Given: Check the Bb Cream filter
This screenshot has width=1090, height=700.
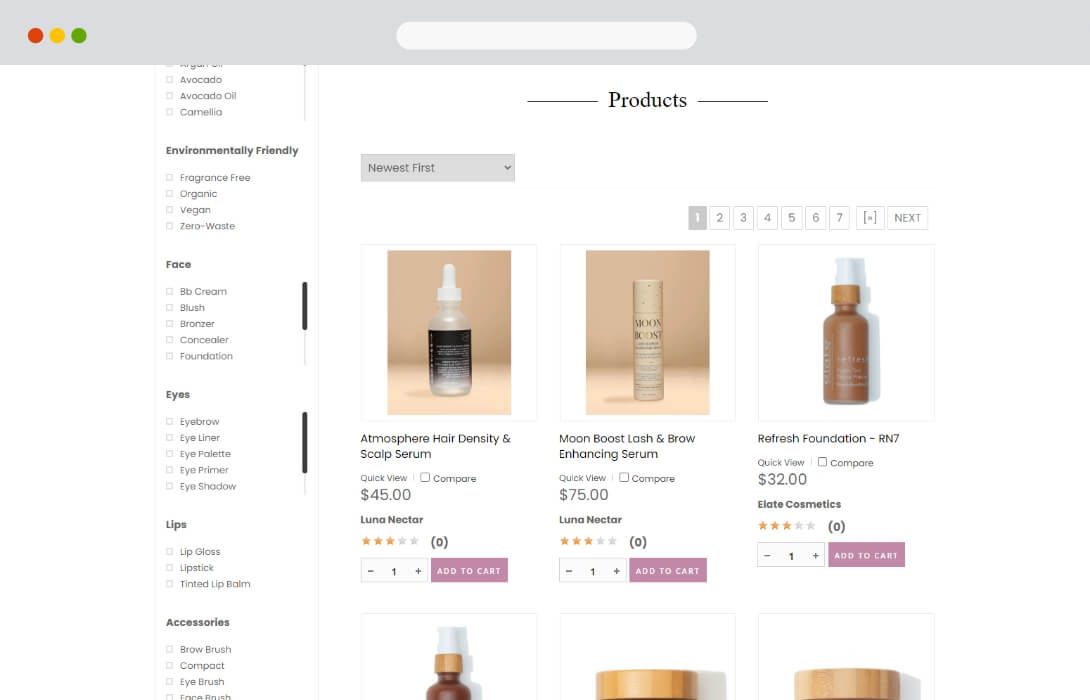Looking at the screenshot, I should (170, 291).
